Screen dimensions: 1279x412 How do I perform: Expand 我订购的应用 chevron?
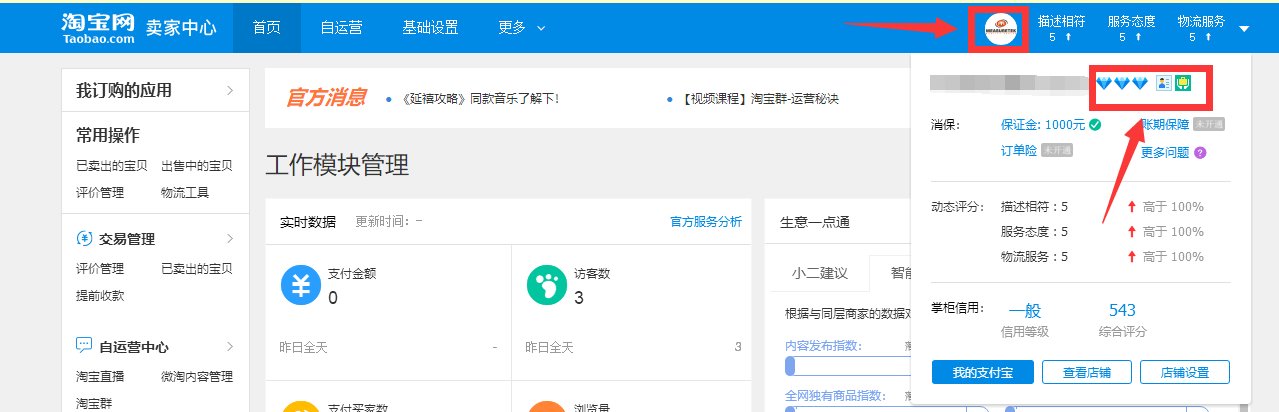[230, 90]
